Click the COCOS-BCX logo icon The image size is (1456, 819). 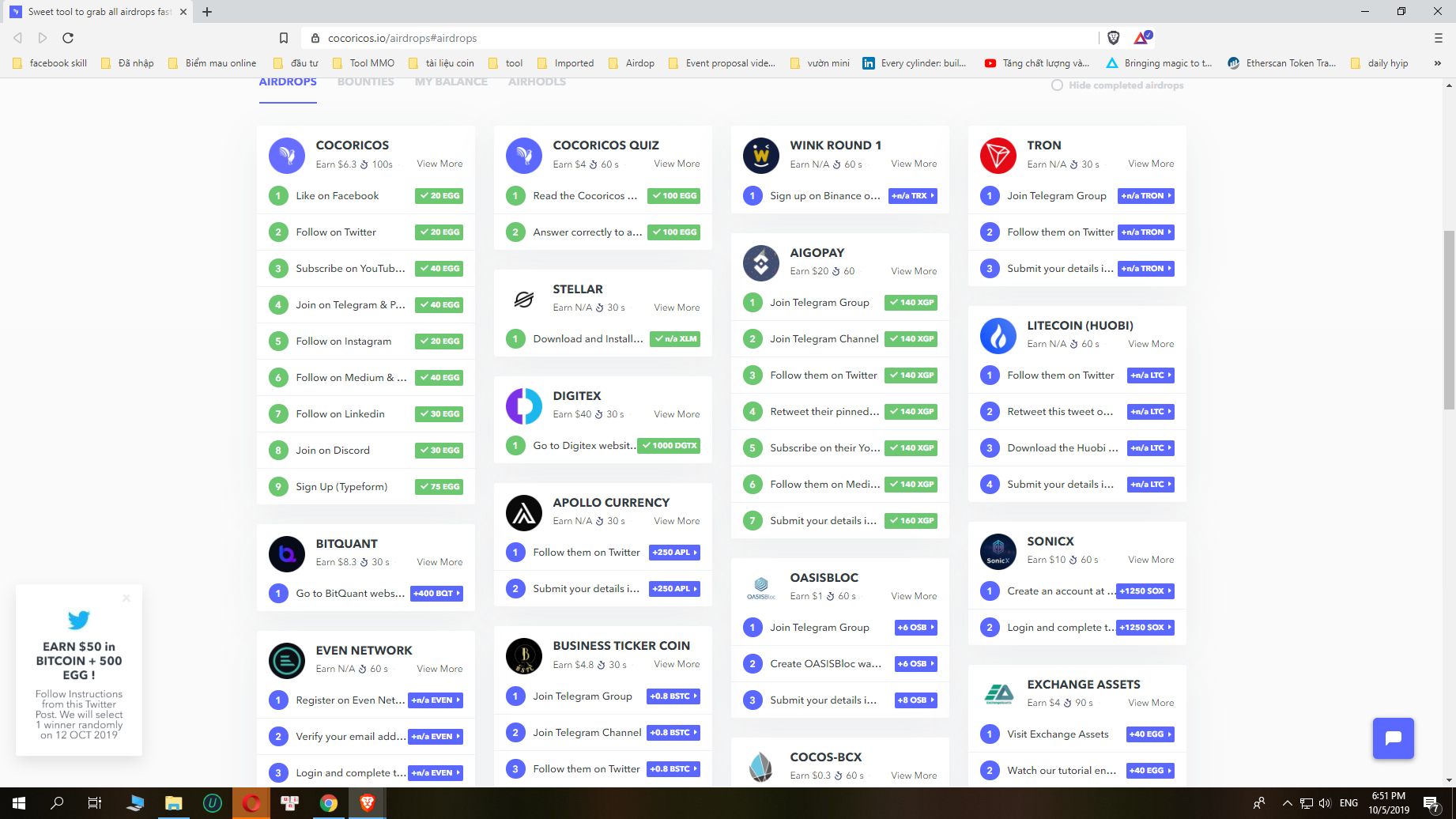point(760,768)
